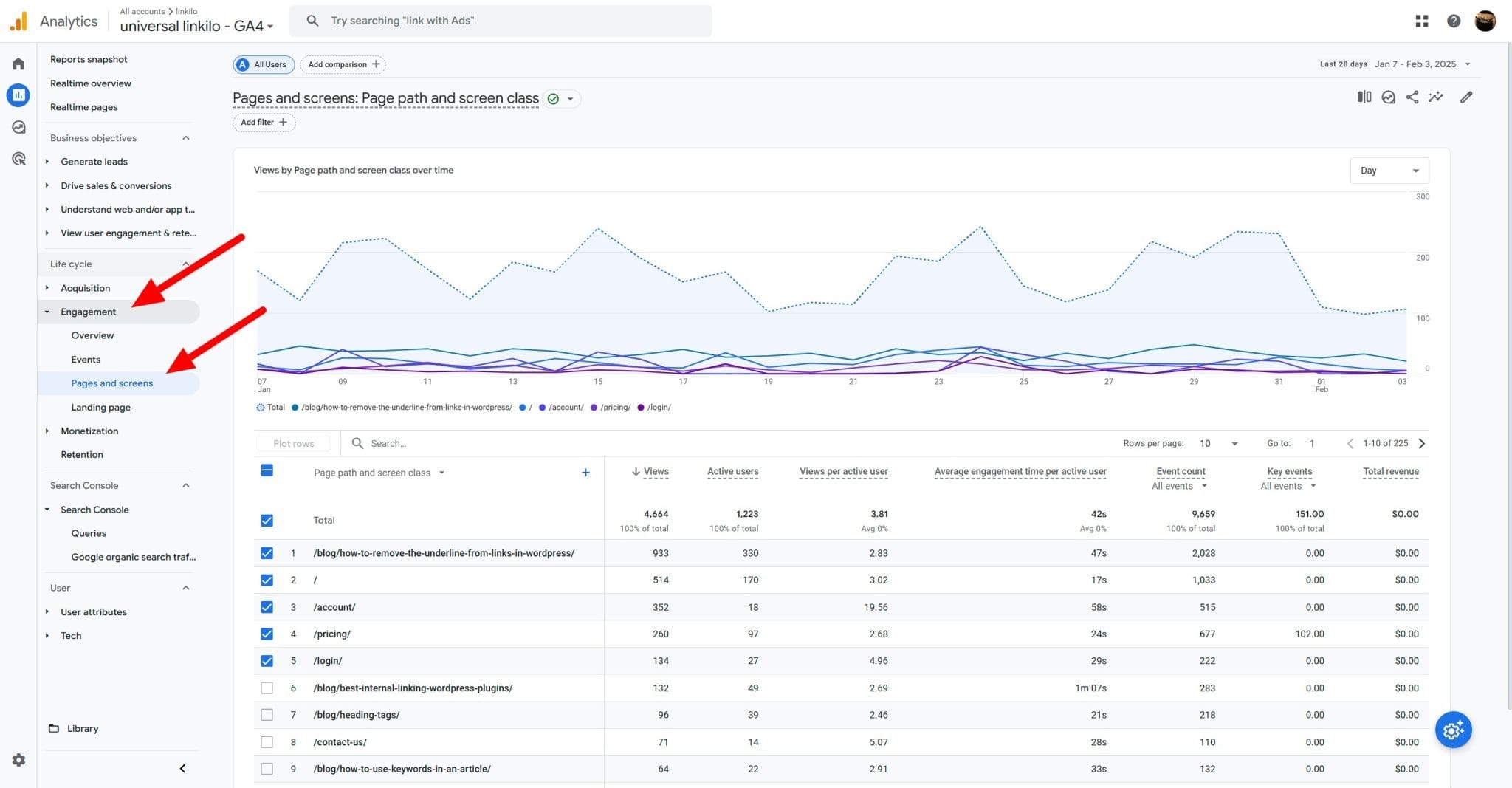Open the Advertising target icon in left rail
Image resolution: width=1512 pixels, height=788 pixels.
[18, 159]
